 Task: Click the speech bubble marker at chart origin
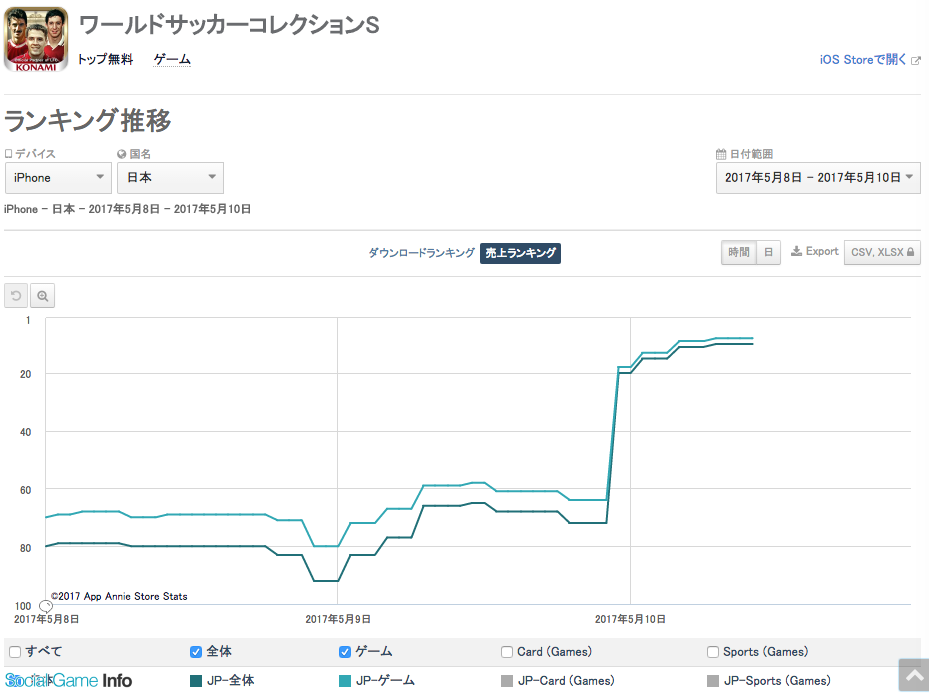click(x=46, y=605)
